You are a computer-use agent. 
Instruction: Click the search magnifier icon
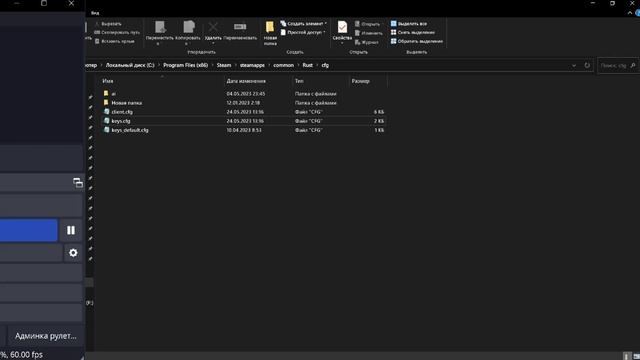click(633, 65)
